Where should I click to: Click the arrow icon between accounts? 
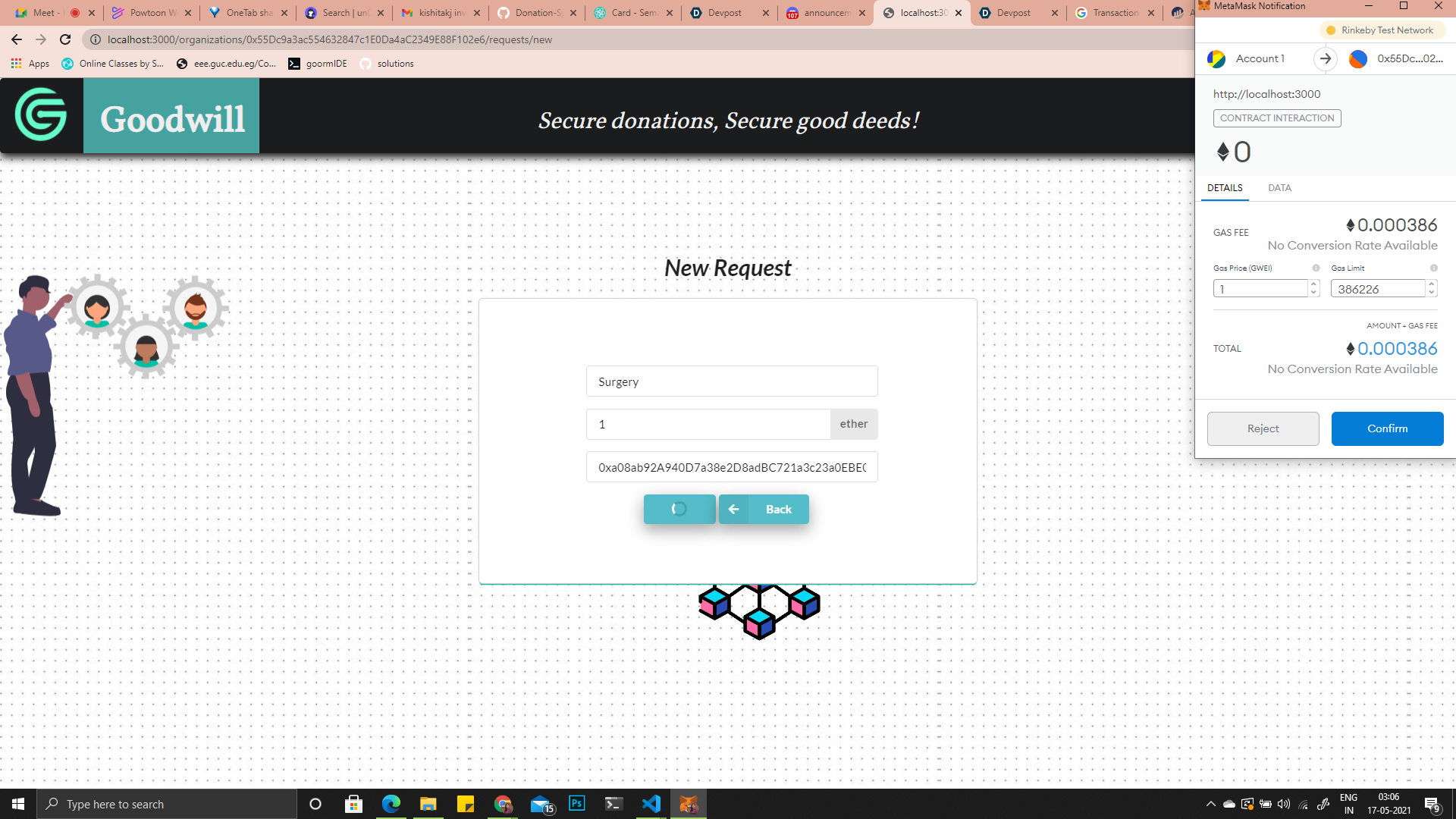tap(1325, 58)
